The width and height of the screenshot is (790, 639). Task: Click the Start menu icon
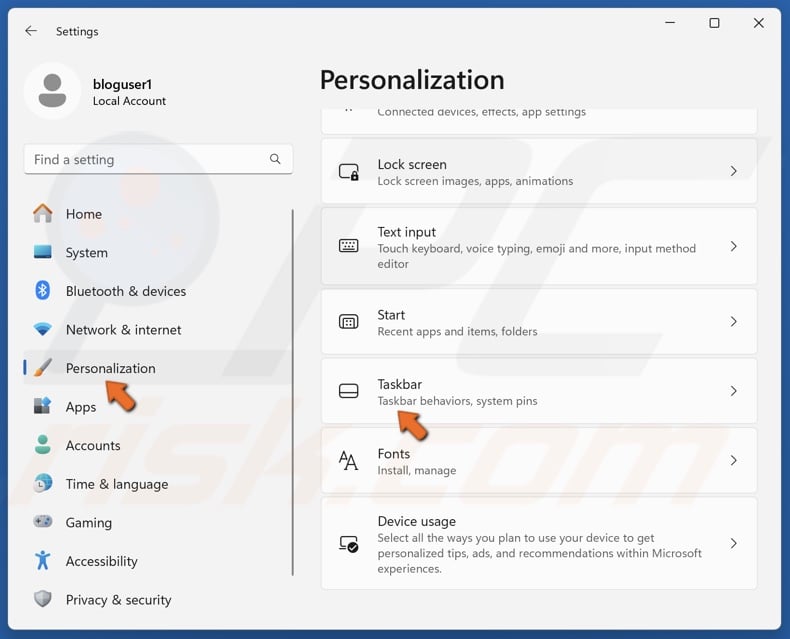click(349, 322)
